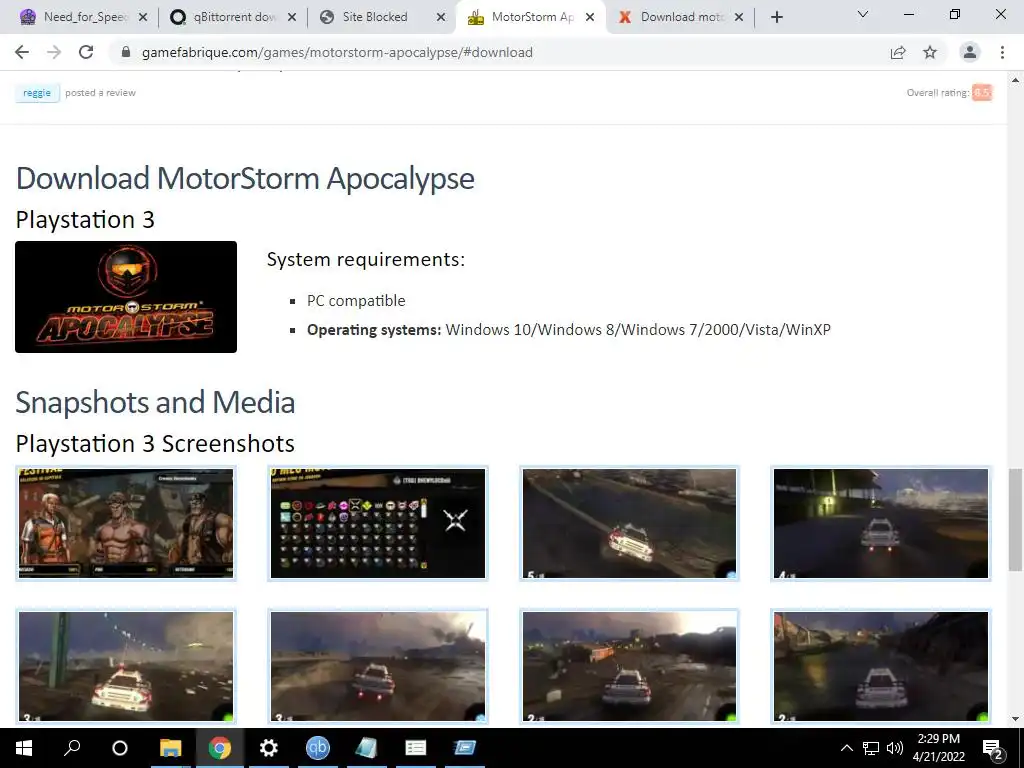Viewport: 1024px width, 768px height.
Task: Open the emblem icons grid screenshot
Action: point(378,523)
